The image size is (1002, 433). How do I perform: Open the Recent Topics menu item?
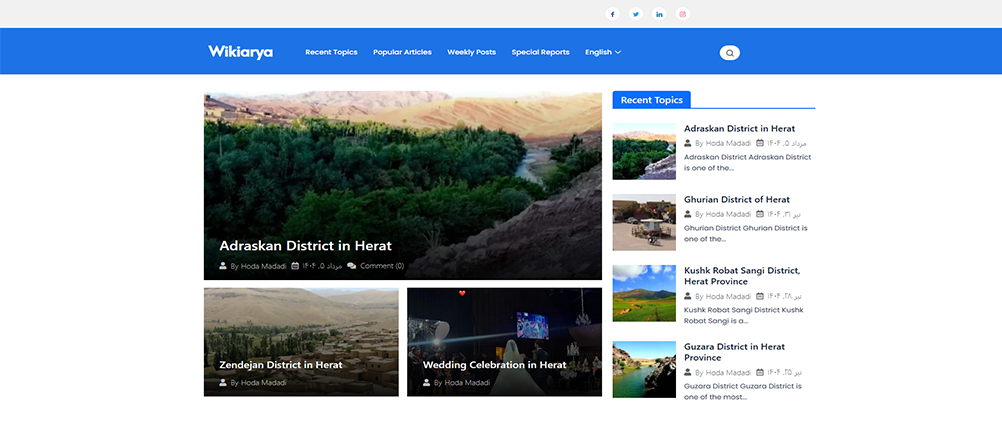pos(331,52)
